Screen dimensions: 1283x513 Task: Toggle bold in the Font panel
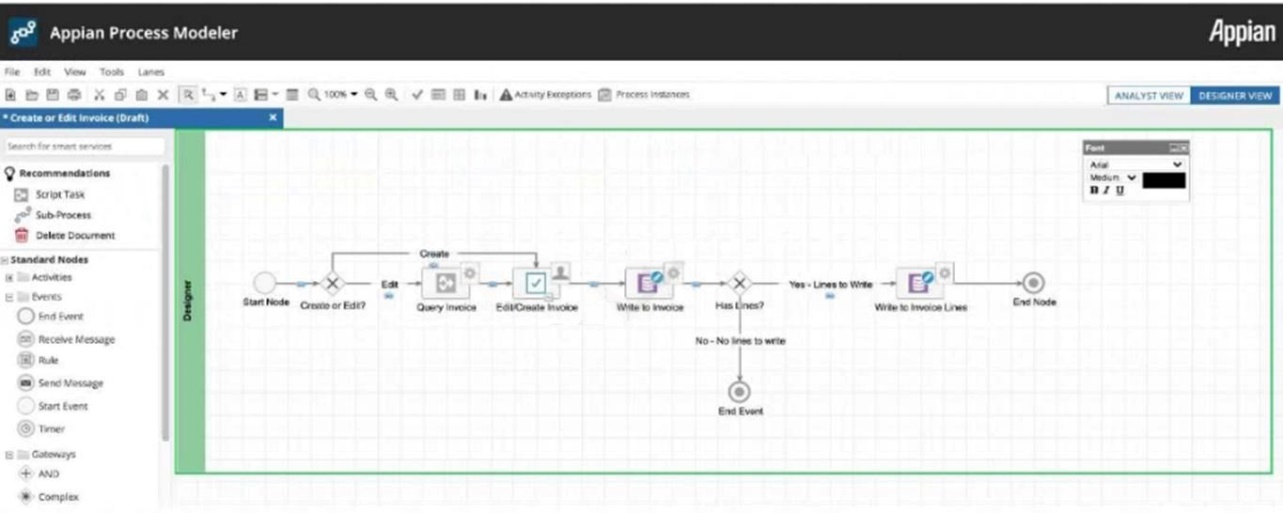[1094, 190]
